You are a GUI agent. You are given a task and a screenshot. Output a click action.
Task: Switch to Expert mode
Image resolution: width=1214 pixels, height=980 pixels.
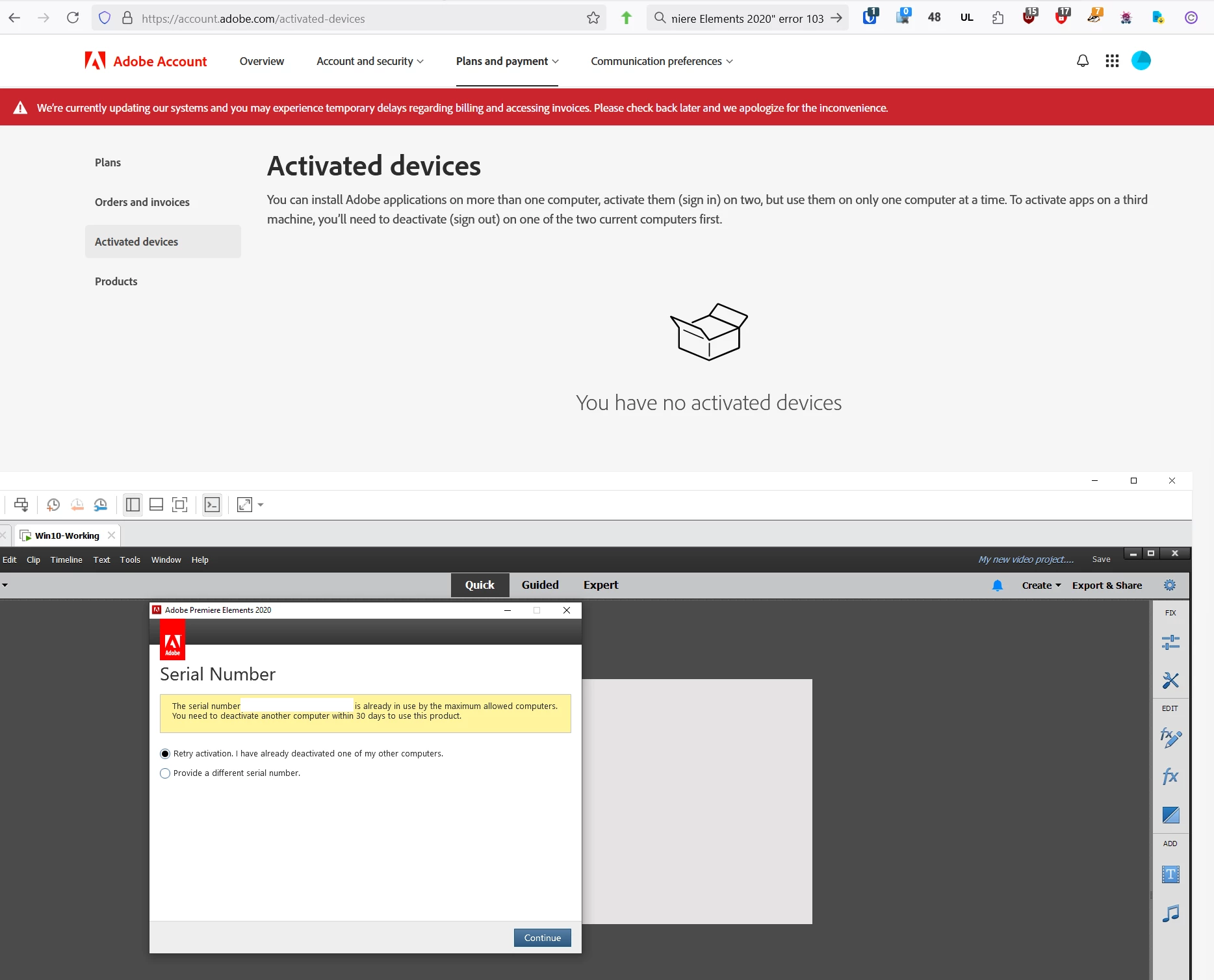pyautogui.click(x=601, y=585)
